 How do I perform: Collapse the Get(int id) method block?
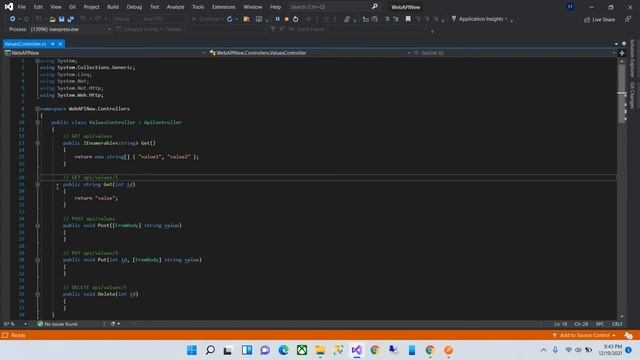pyautogui.click(x=38, y=184)
